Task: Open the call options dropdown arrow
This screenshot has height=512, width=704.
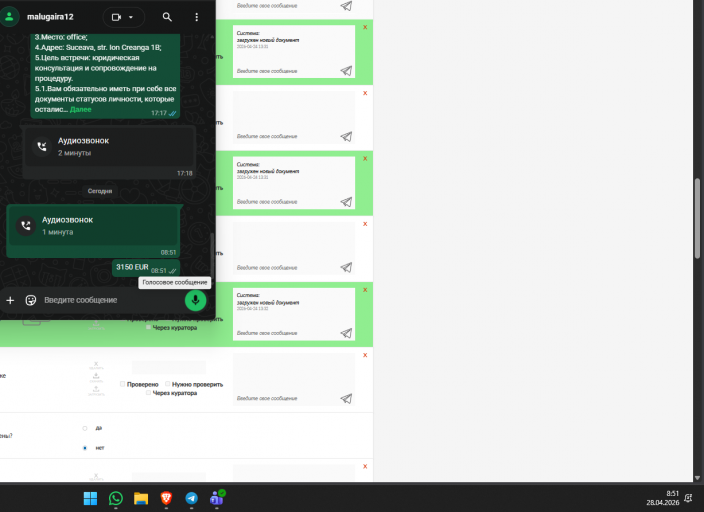Action: pyautogui.click(x=131, y=17)
